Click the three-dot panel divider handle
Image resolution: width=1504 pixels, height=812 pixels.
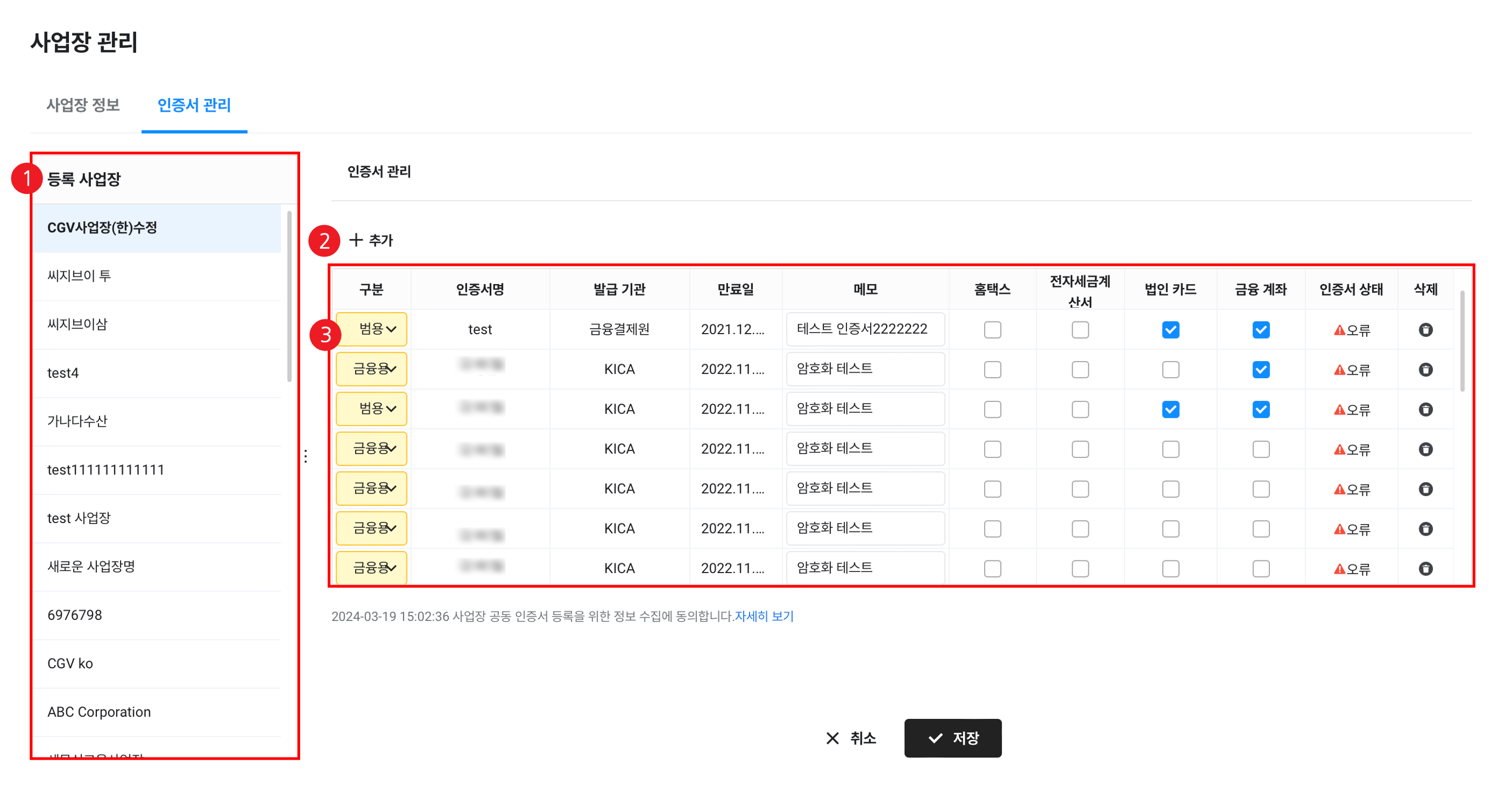coord(305,456)
